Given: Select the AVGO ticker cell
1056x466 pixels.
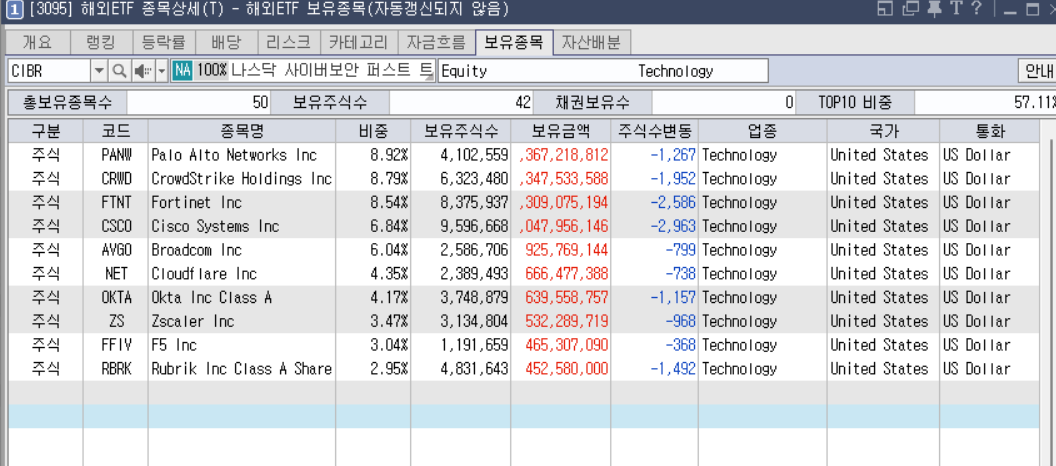Looking at the screenshot, I should coord(117,250).
